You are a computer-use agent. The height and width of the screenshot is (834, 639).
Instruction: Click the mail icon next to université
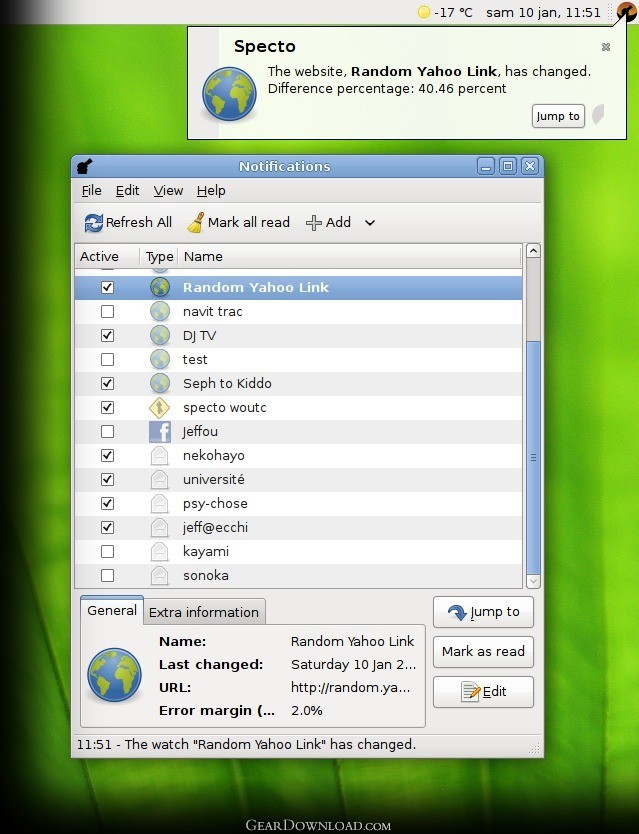[x=160, y=479]
